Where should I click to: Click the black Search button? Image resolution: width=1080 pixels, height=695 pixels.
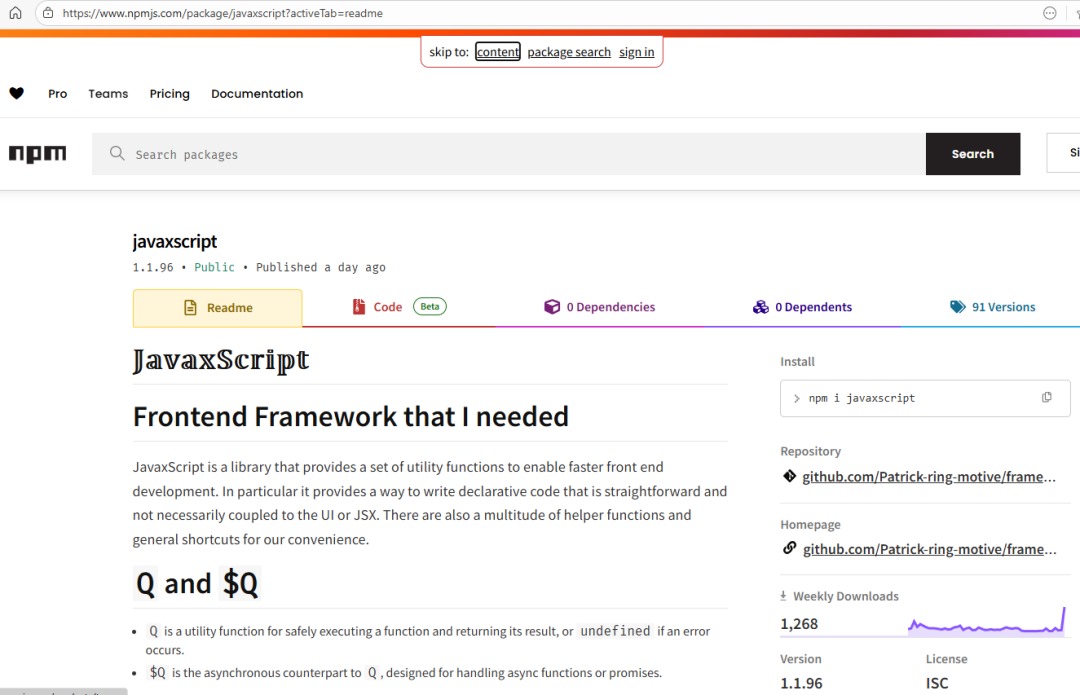[973, 154]
